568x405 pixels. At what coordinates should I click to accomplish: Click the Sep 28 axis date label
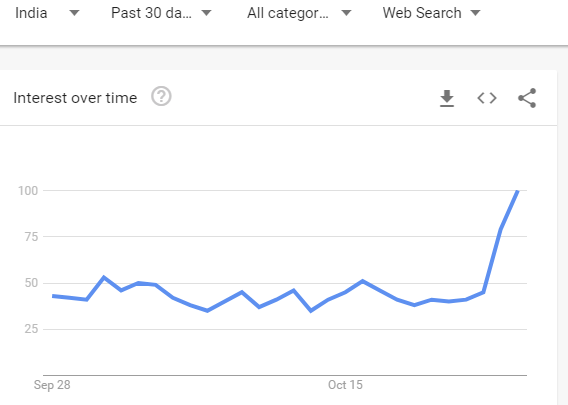[52, 385]
